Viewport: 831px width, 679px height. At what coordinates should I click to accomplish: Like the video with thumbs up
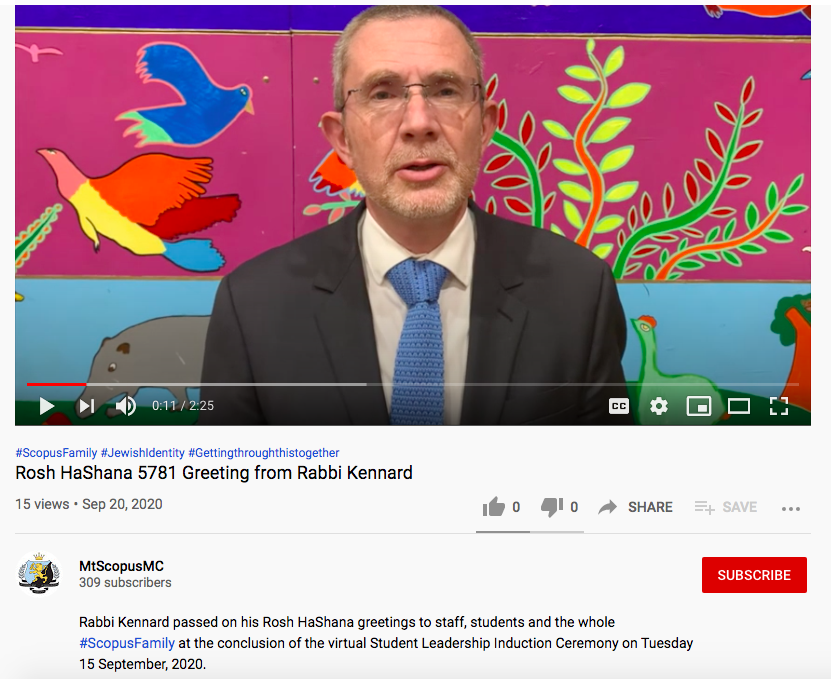click(494, 507)
